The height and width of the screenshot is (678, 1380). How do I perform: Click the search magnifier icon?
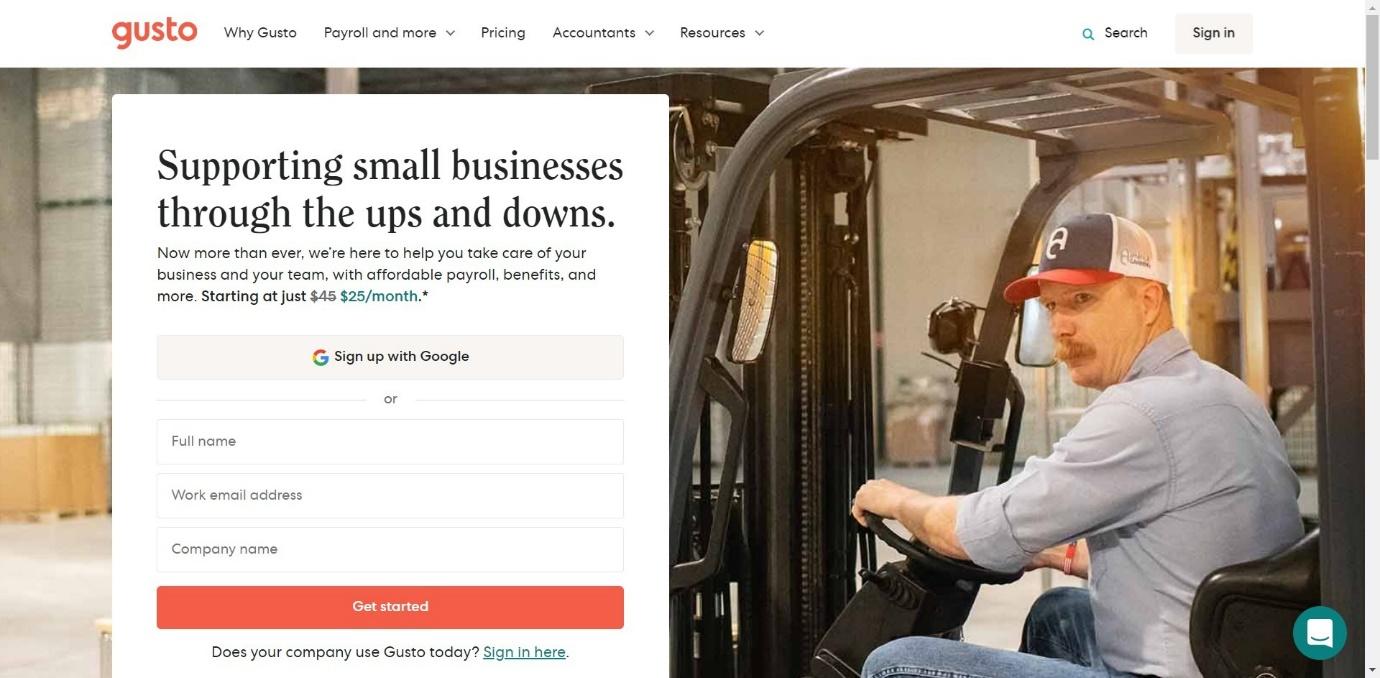[1088, 34]
